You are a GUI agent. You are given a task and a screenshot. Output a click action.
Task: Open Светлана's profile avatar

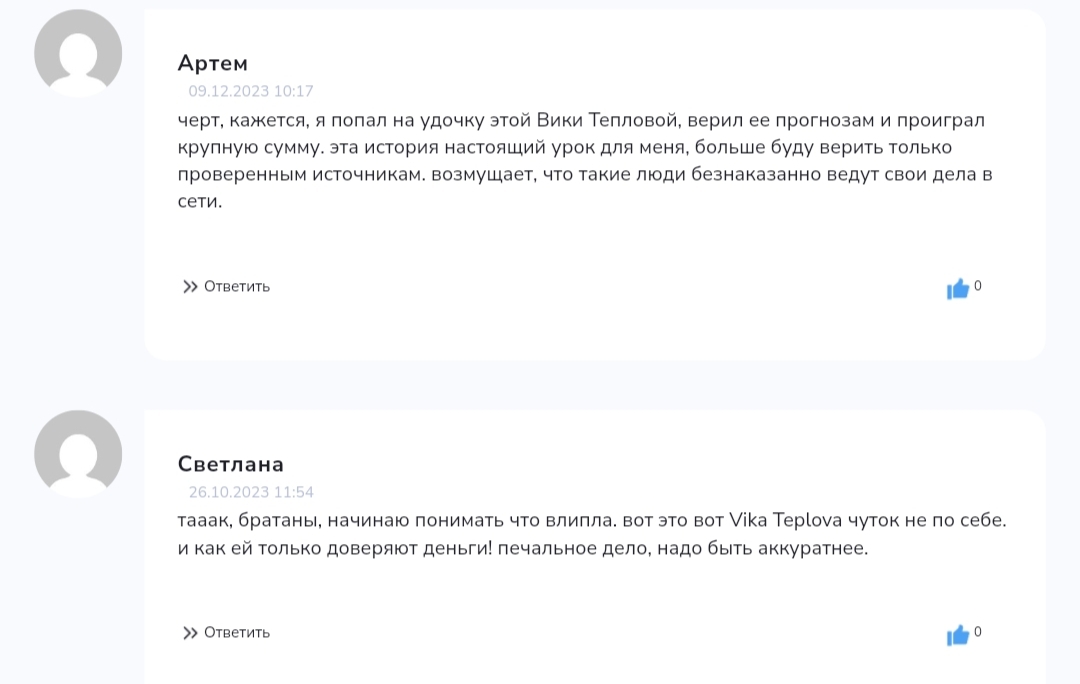[78, 453]
